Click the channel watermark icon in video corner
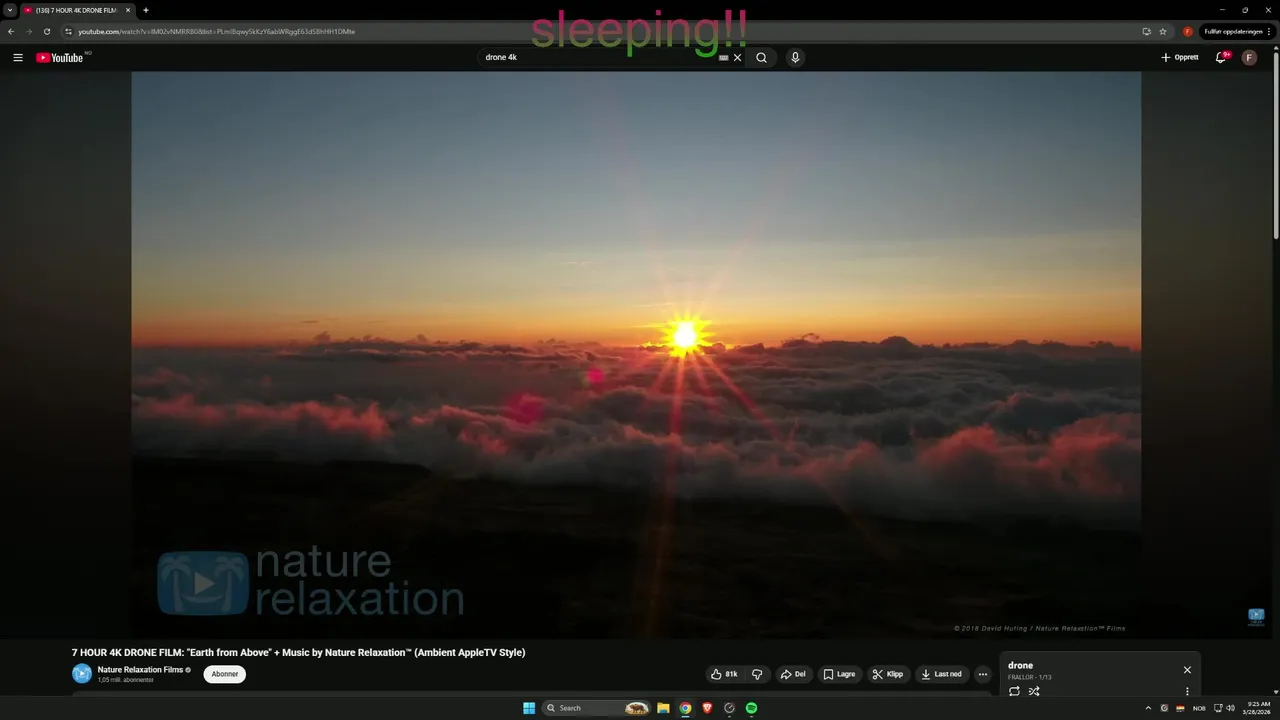 [x=1256, y=617]
